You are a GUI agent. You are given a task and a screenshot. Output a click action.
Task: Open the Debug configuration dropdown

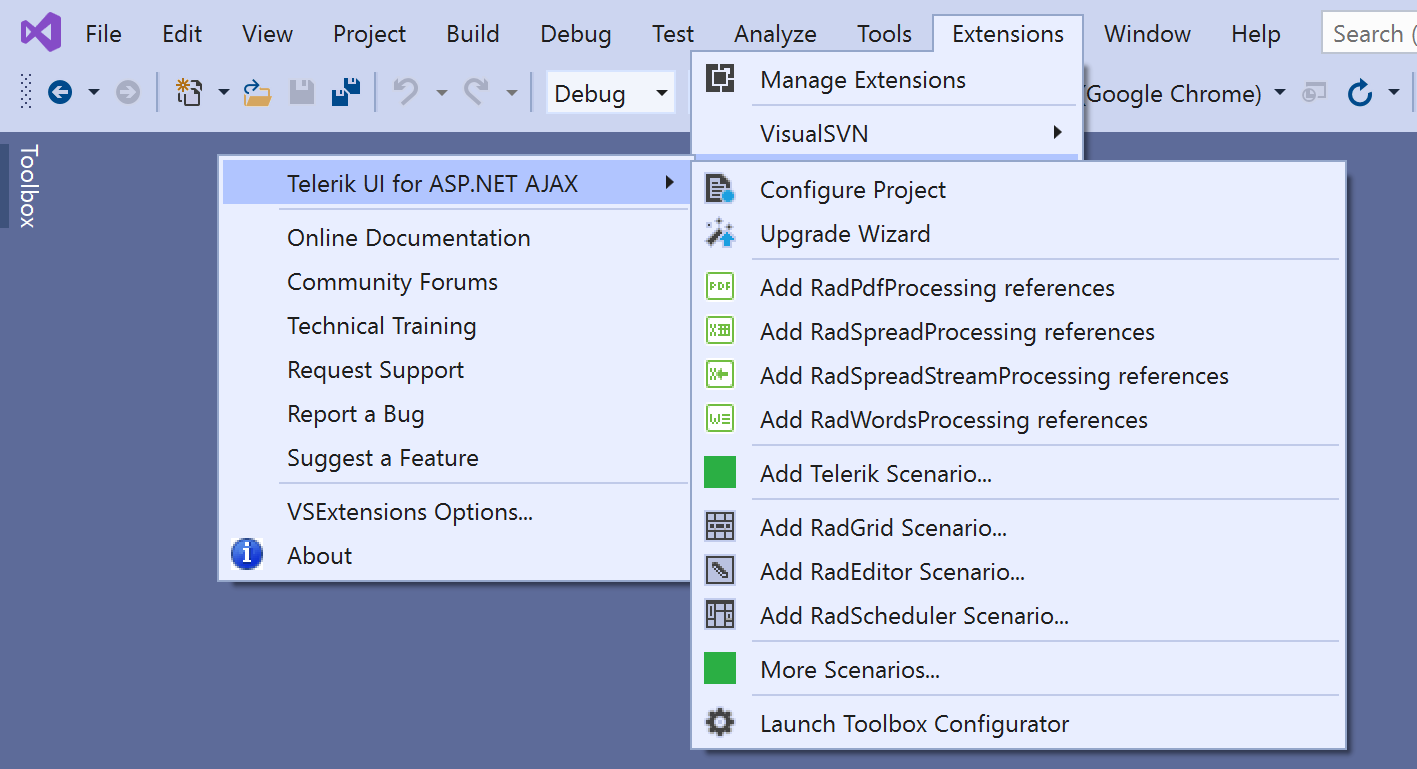click(x=661, y=94)
